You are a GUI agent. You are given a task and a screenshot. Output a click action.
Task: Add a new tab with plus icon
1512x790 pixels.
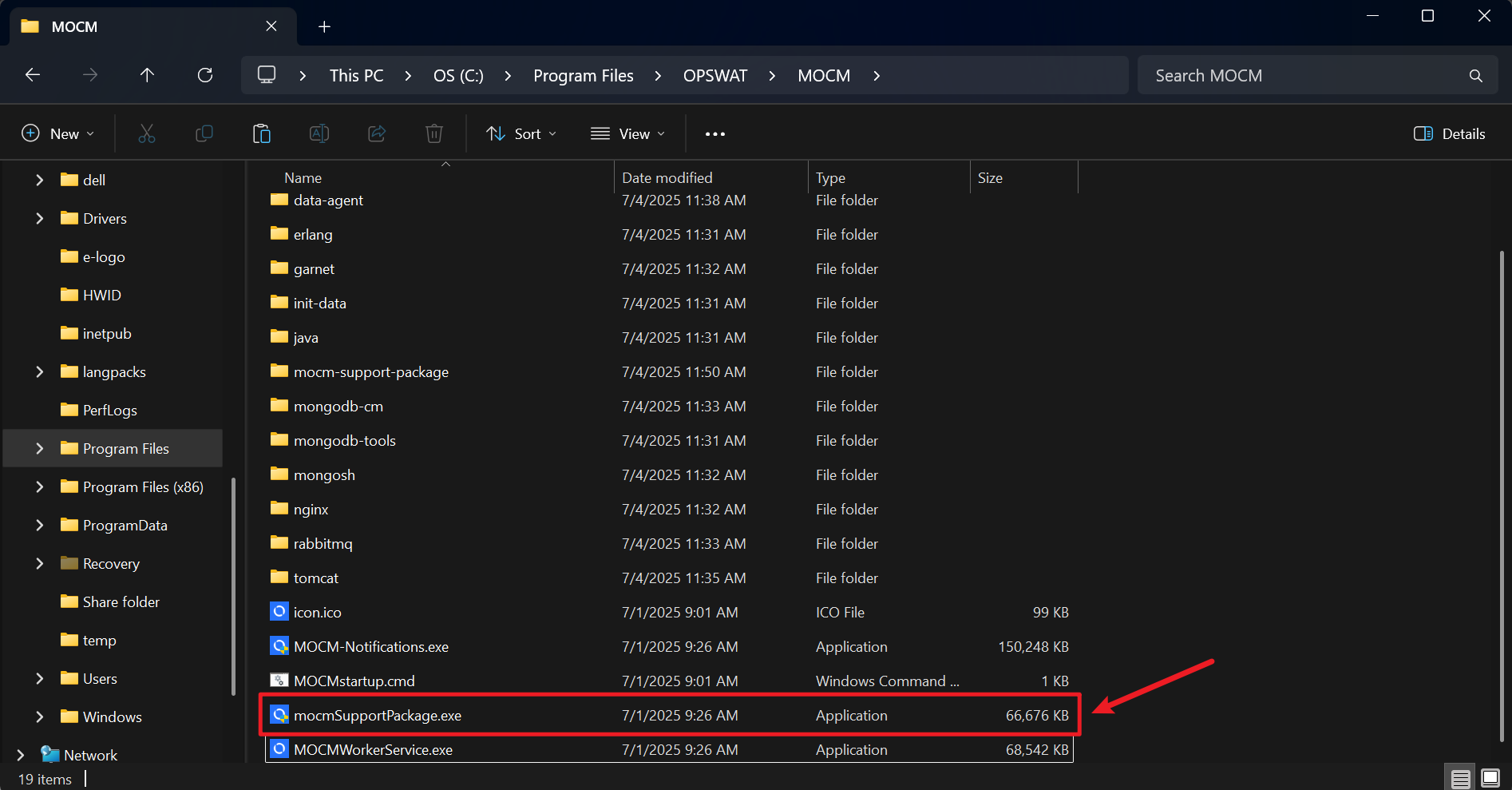[324, 26]
